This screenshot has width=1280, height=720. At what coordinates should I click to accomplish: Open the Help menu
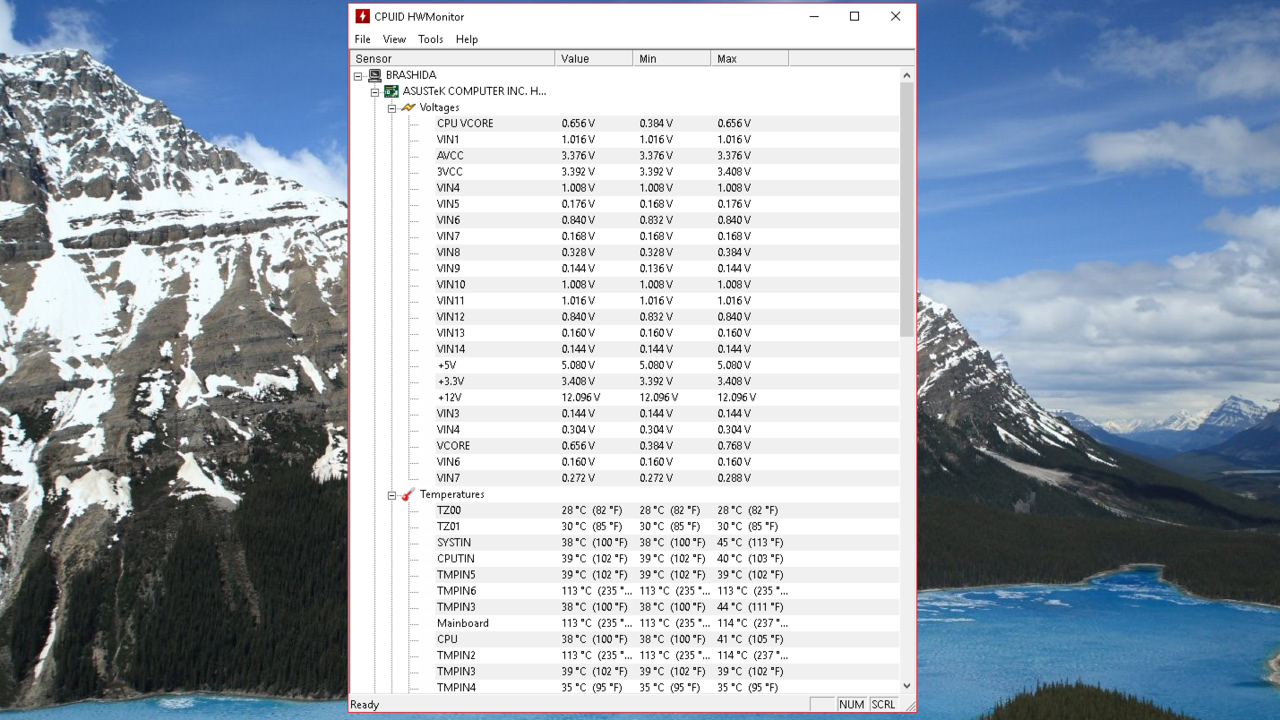[467, 39]
